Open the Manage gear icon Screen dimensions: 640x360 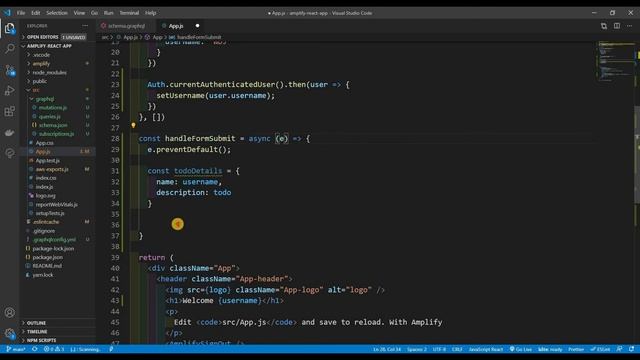[x=9, y=333]
